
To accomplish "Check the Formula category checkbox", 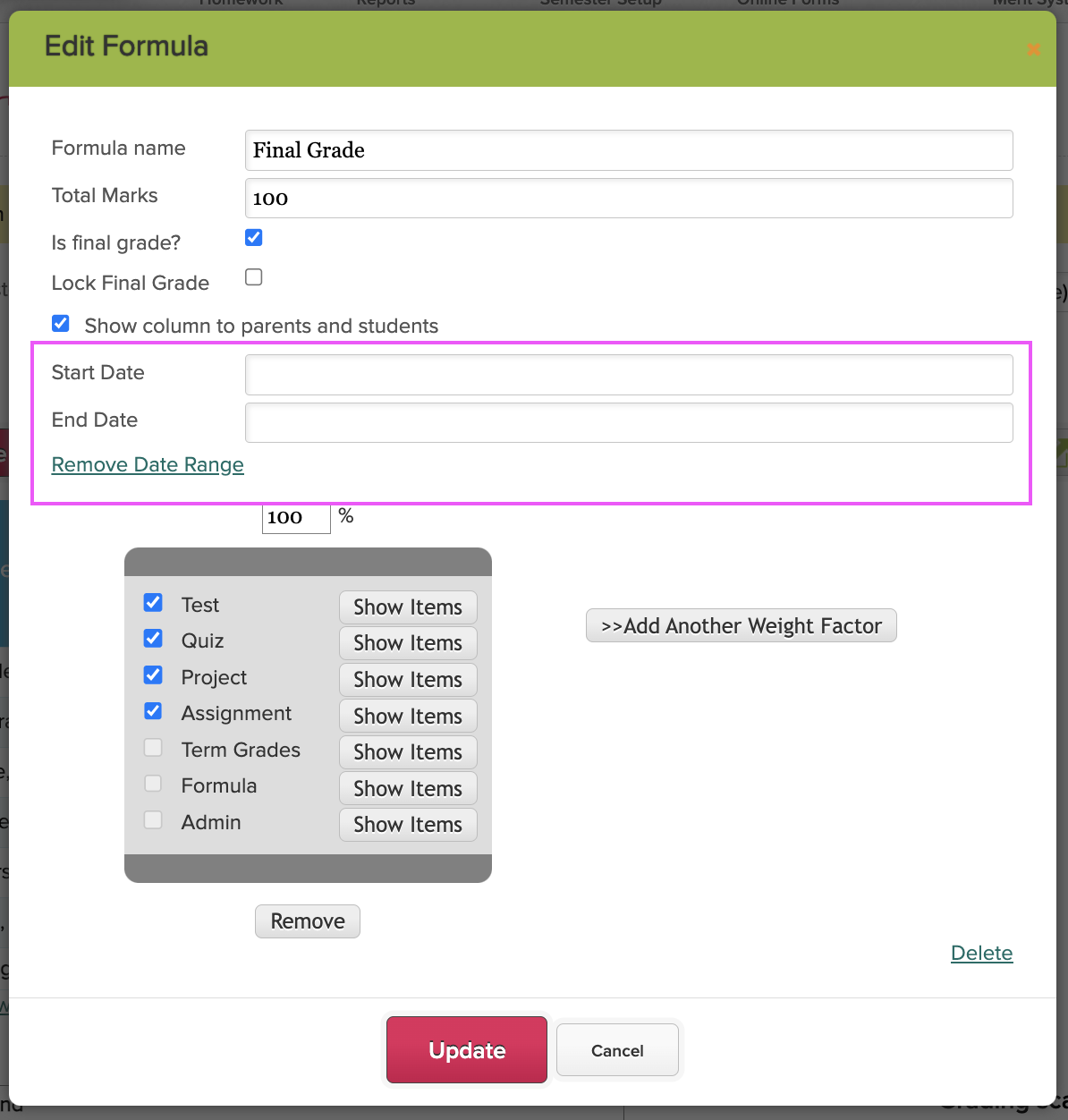I will [153, 784].
